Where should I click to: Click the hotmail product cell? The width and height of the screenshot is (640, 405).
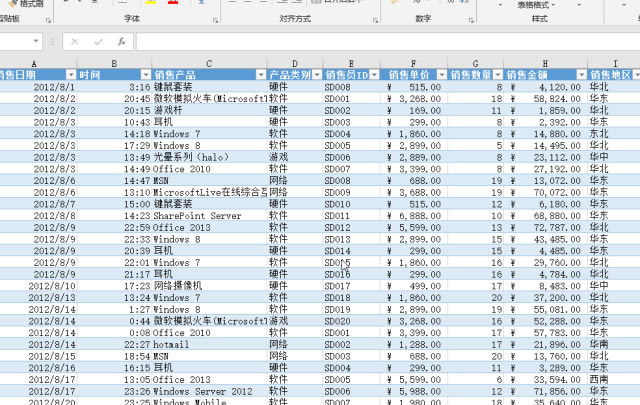[x=175, y=345]
